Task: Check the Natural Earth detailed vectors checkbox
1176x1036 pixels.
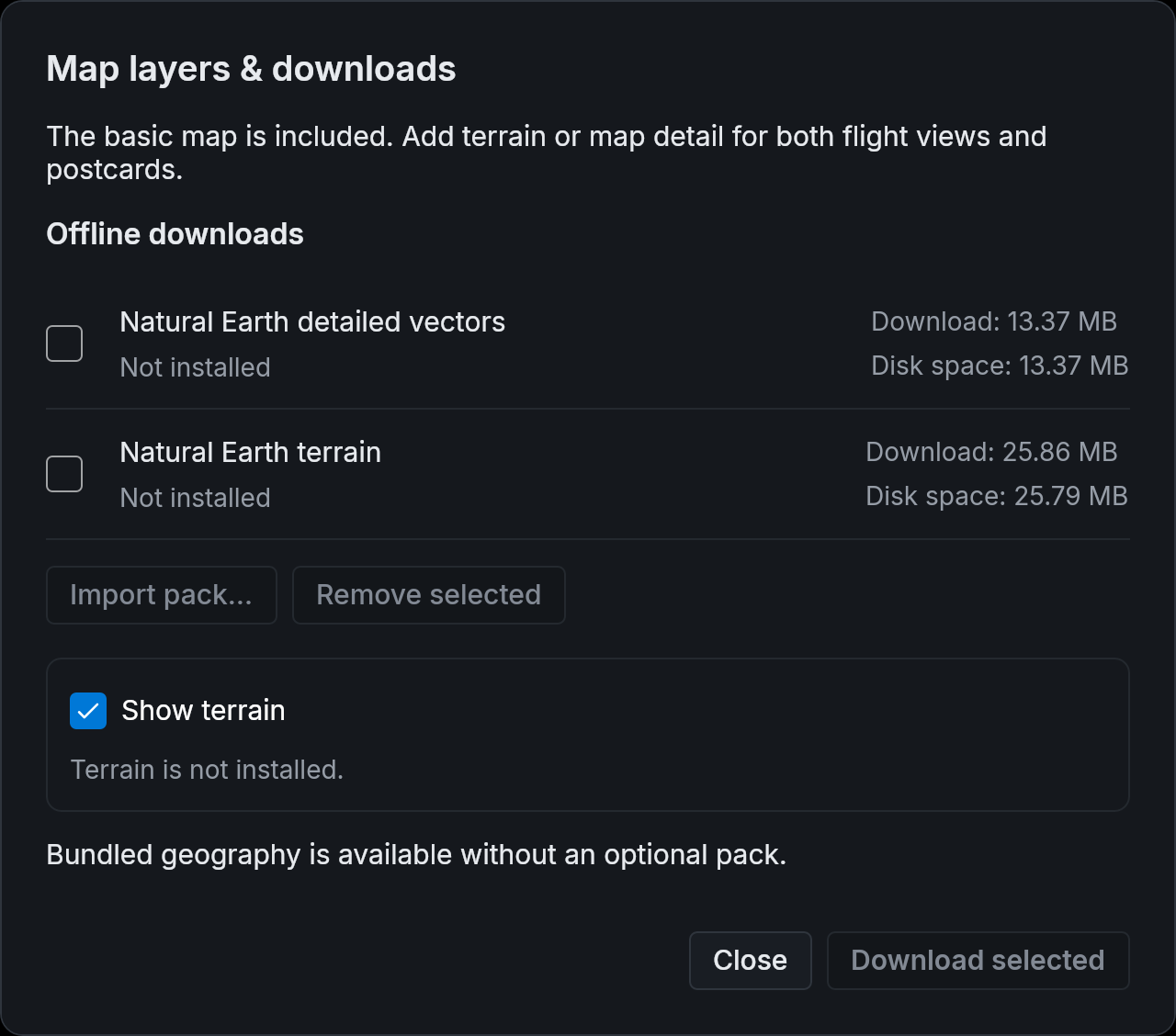Action: tap(64, 343)
